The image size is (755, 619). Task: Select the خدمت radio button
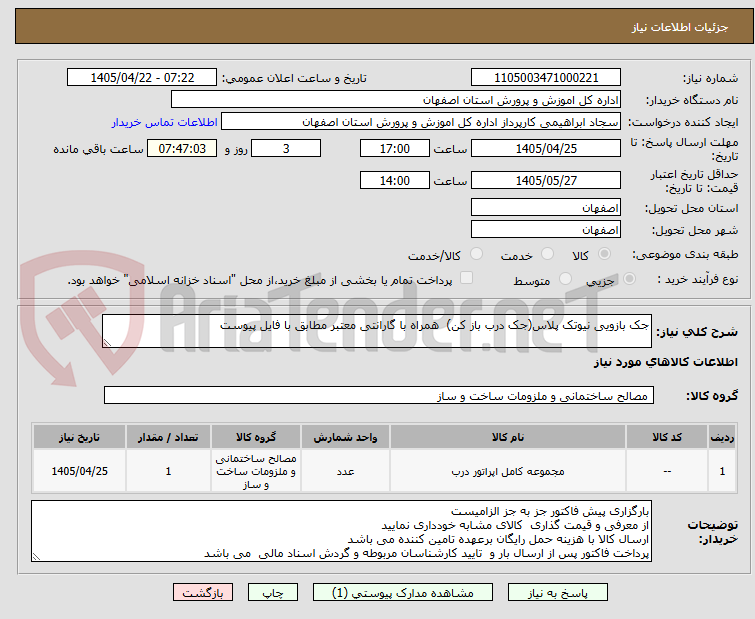pyautogui.click(x=547, y=254)
